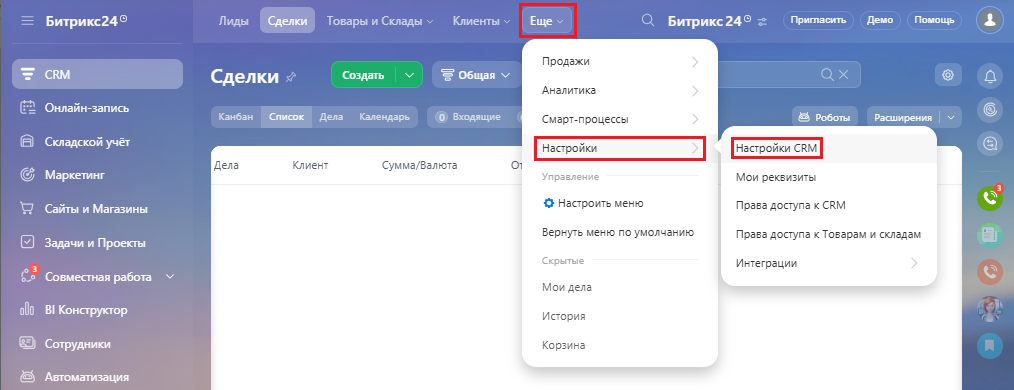Click the pin icon next to Сделки title
1014x390 pixels.
[291, 77]
